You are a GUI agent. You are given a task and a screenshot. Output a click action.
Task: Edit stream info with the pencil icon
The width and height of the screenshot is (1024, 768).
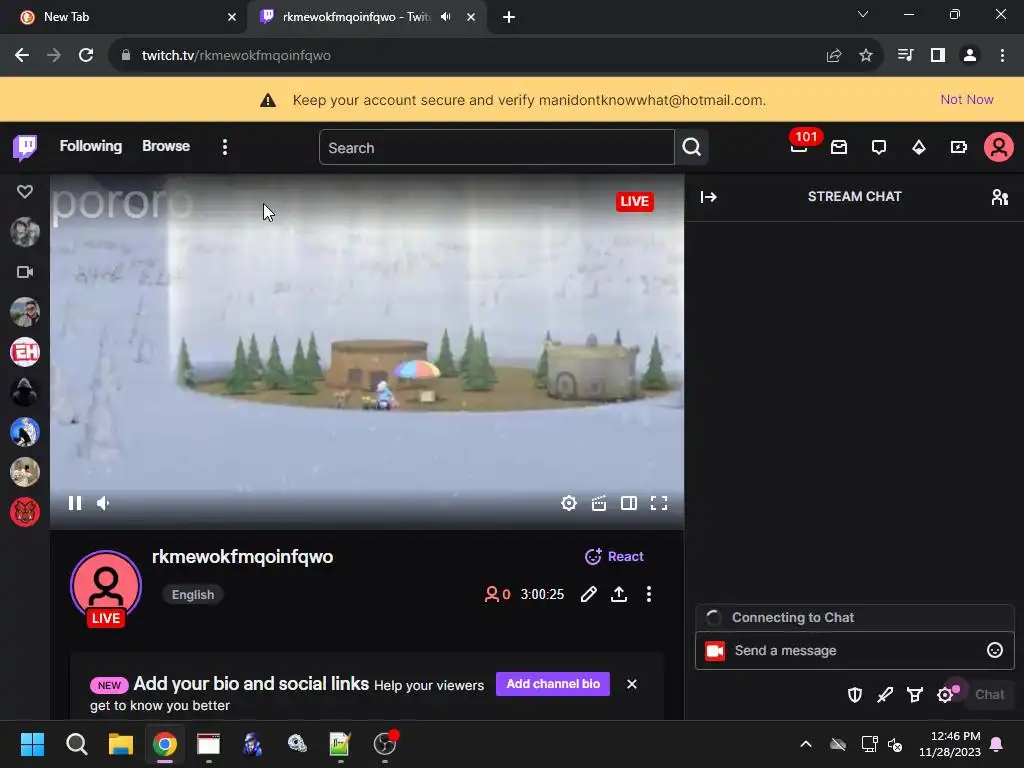[588, 594]
